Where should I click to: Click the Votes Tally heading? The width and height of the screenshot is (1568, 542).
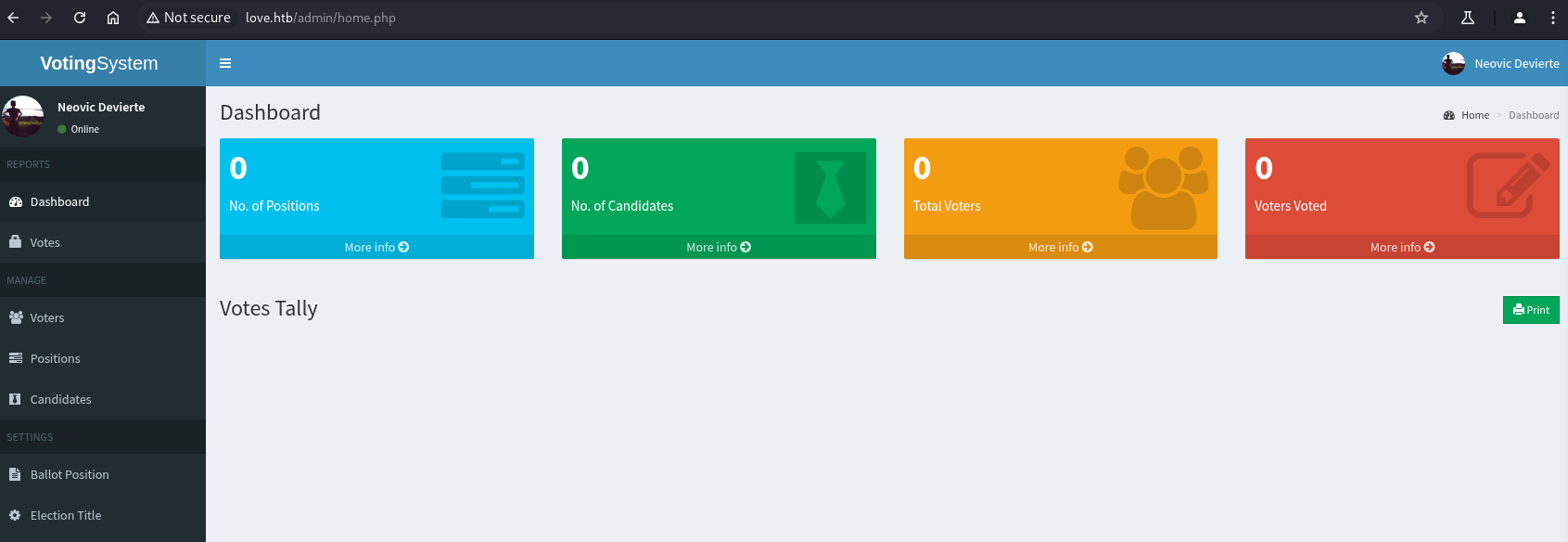click(269, 308)
